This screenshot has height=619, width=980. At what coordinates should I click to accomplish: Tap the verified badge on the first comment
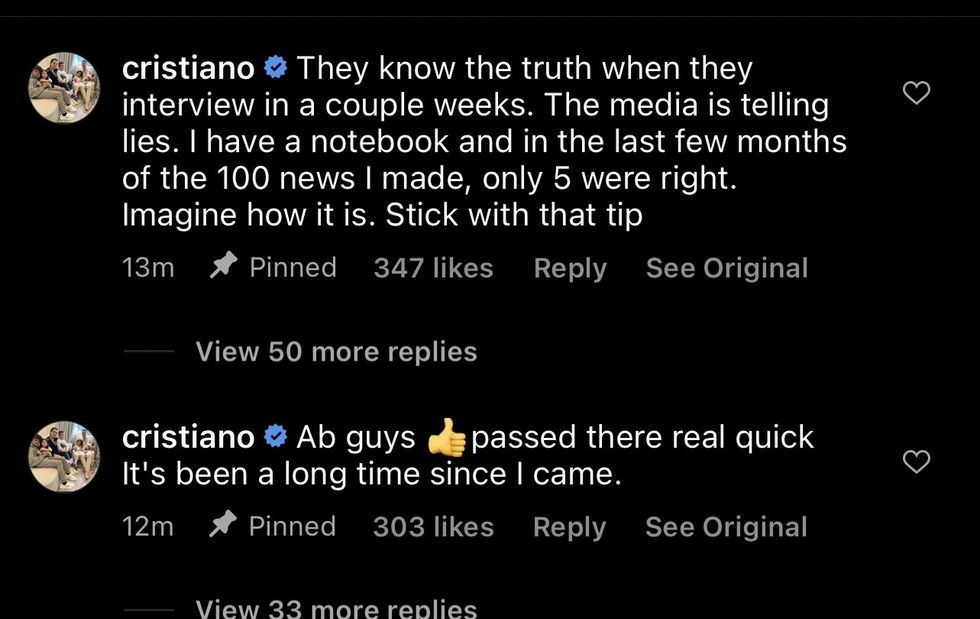click(x=275, y=67)
